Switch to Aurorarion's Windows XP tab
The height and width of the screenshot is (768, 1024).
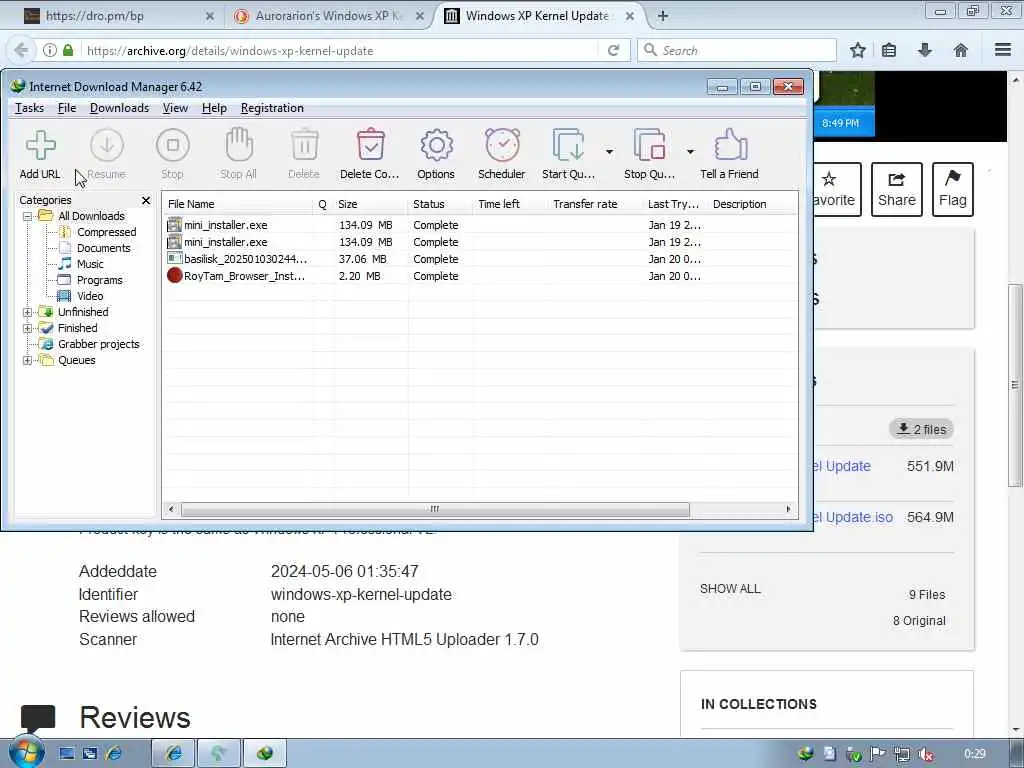click(x=330, y=16)
